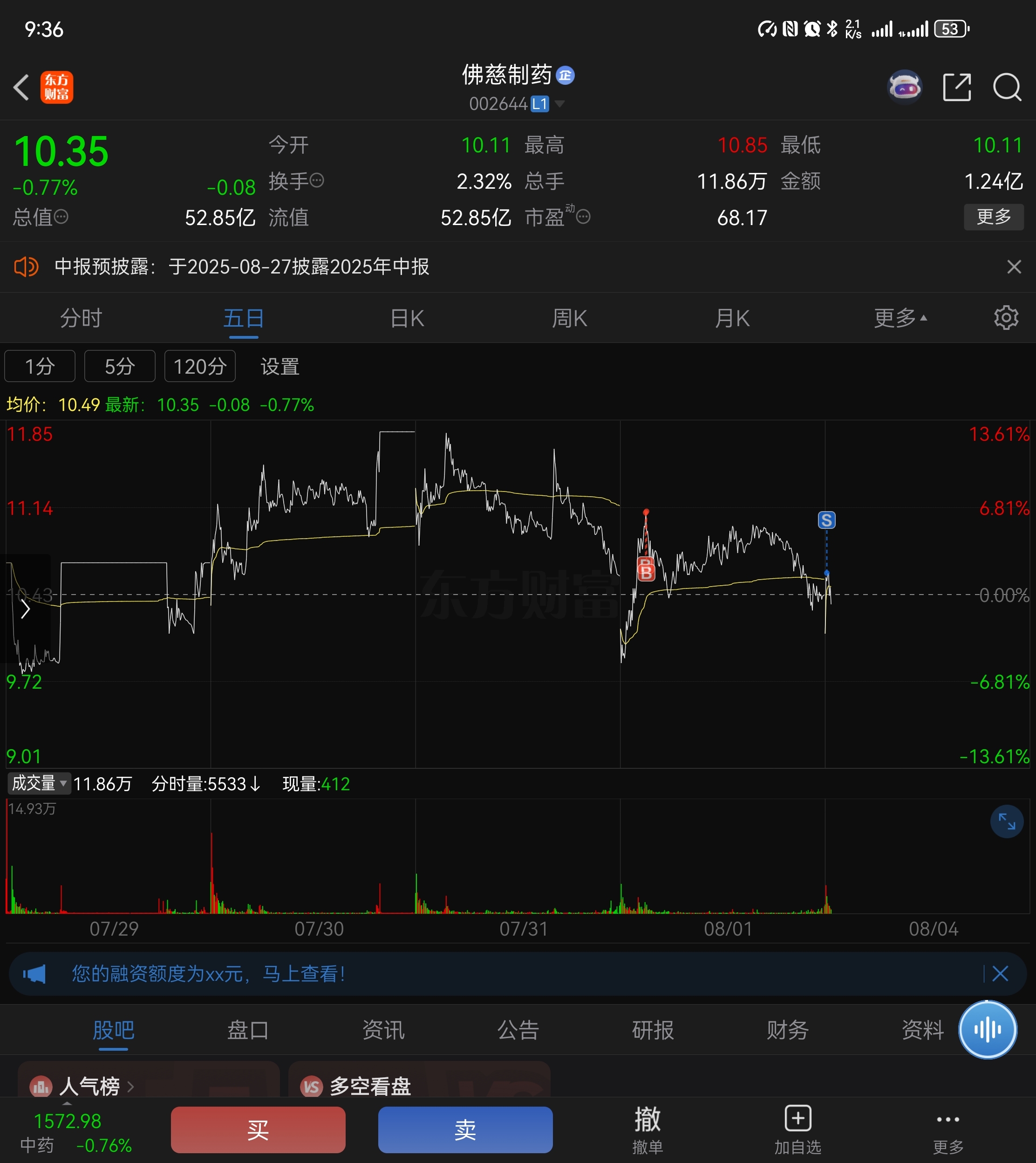
Task: Open the 公告 tab
Action: click(518, 1030)
